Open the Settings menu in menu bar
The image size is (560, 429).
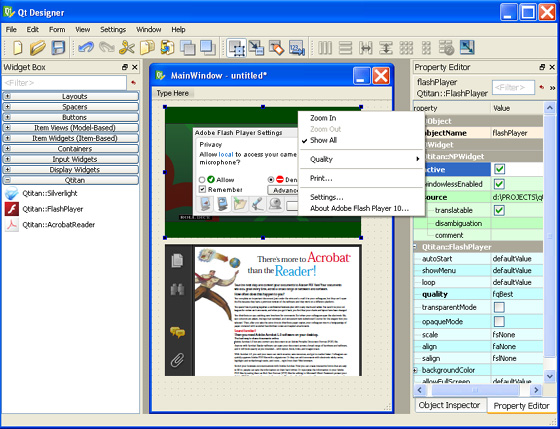[113, 30]
